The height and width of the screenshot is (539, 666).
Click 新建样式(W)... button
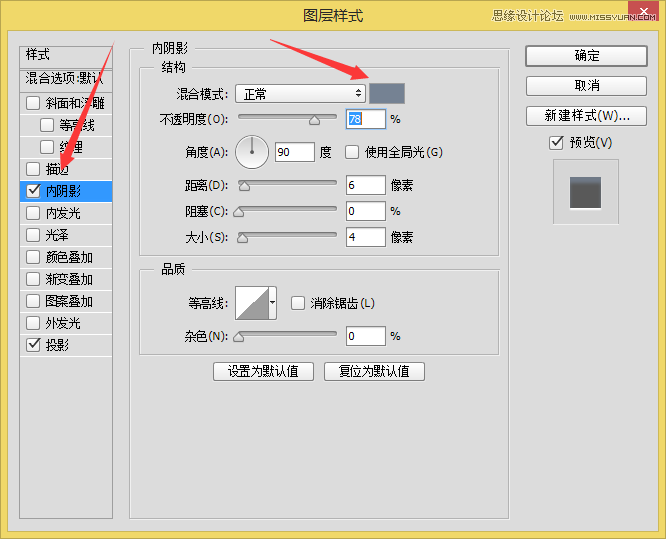[x=586, y=116]
